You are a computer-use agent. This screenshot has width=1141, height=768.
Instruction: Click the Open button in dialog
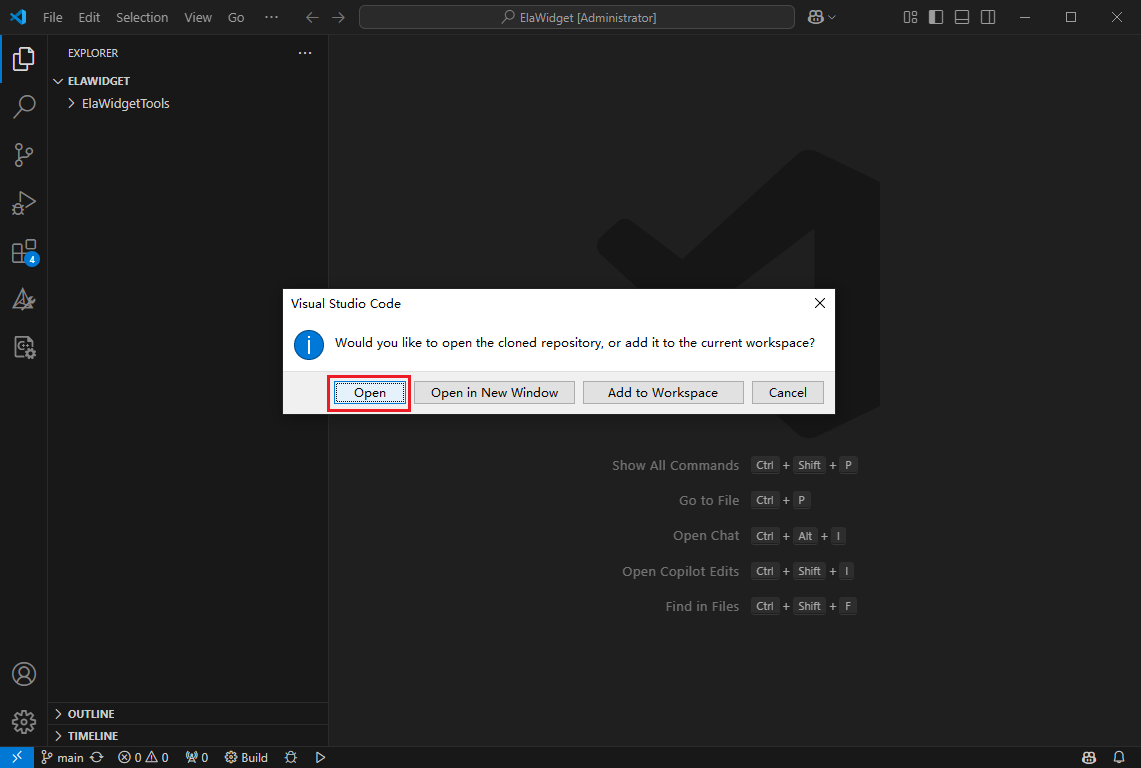[x=370, y=392]
